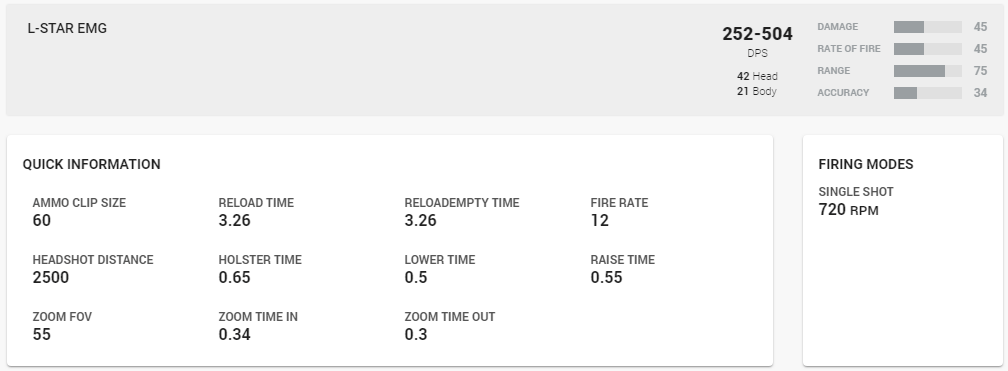Click the Rate of Fire stat bar
This screenshot has height=371, width=1008.
click(928, 49)
